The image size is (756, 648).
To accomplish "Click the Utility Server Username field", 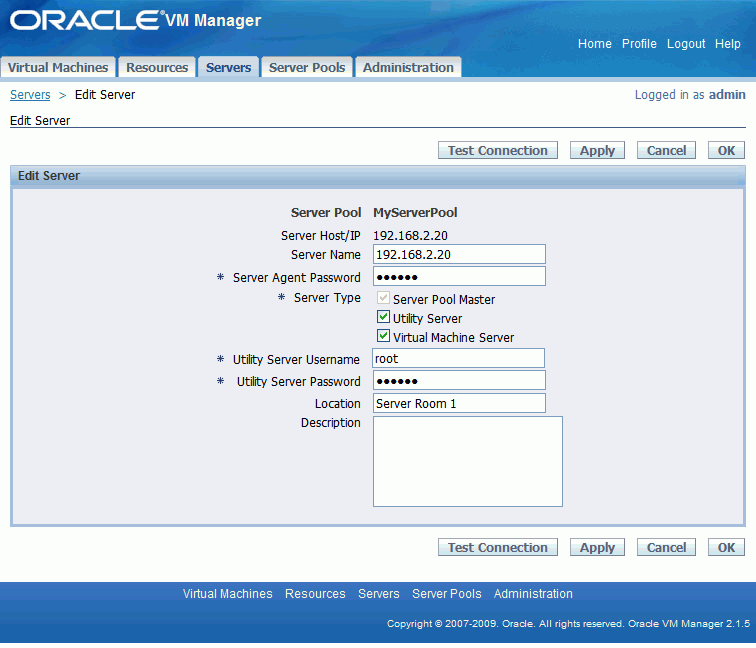I will pos(459,358).
